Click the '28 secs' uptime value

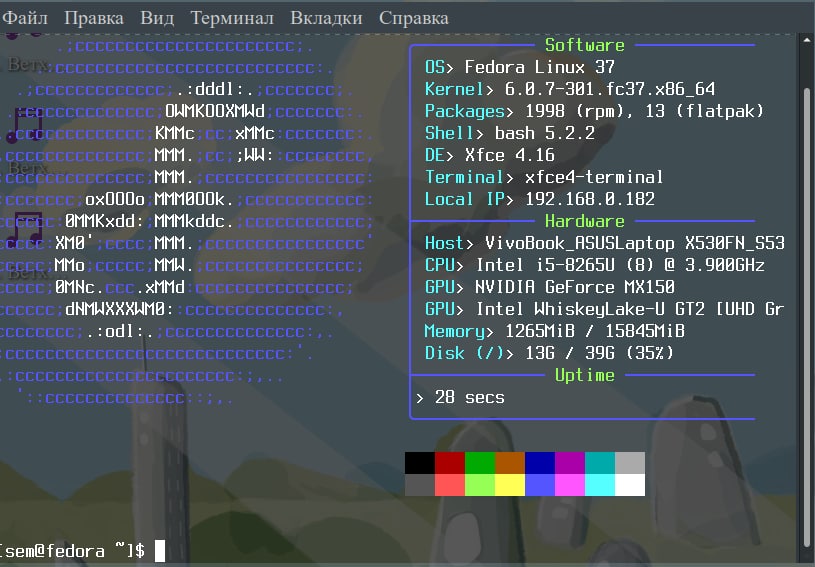tap(469, 398)
